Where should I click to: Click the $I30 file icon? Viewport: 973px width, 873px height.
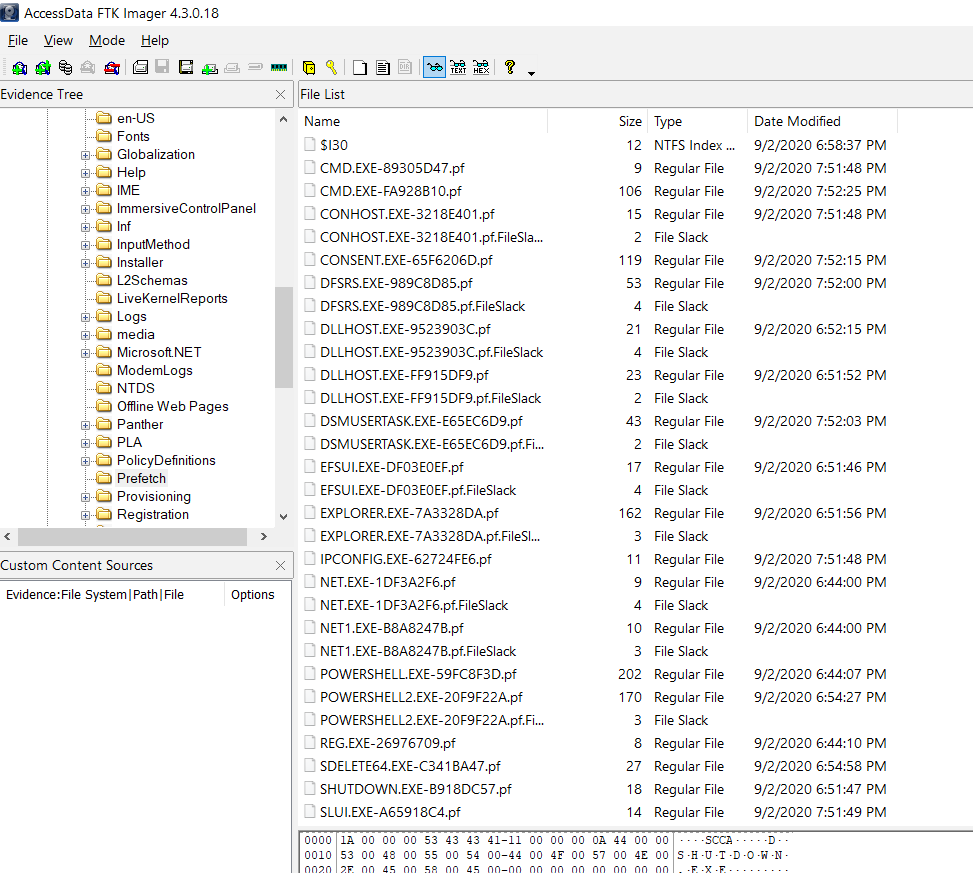click(x=310, y=145)
